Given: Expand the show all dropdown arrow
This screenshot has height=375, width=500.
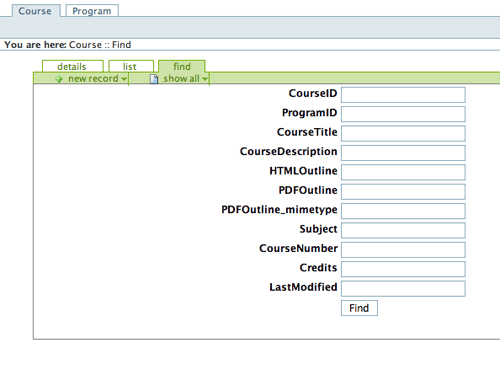Looking at the screenshot, I should pyautogui.click(x=205, y=79).
